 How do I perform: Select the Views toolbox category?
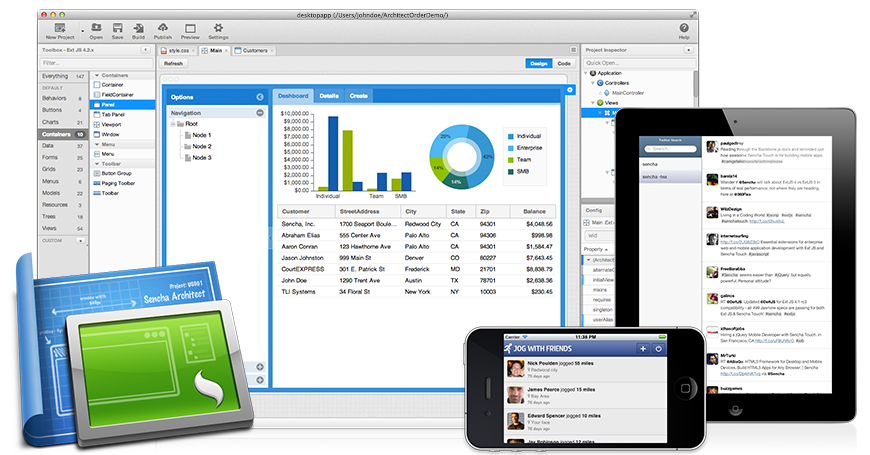tap(63, 228)
